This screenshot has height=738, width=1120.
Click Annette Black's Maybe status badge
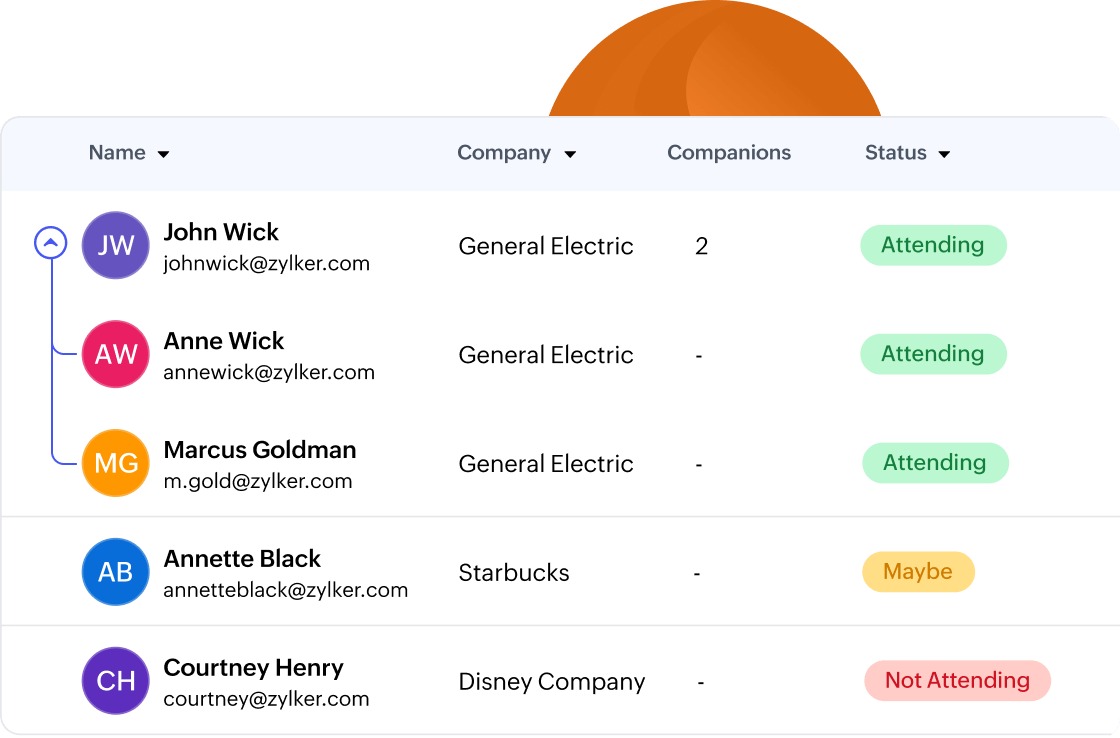pos(917,572)
